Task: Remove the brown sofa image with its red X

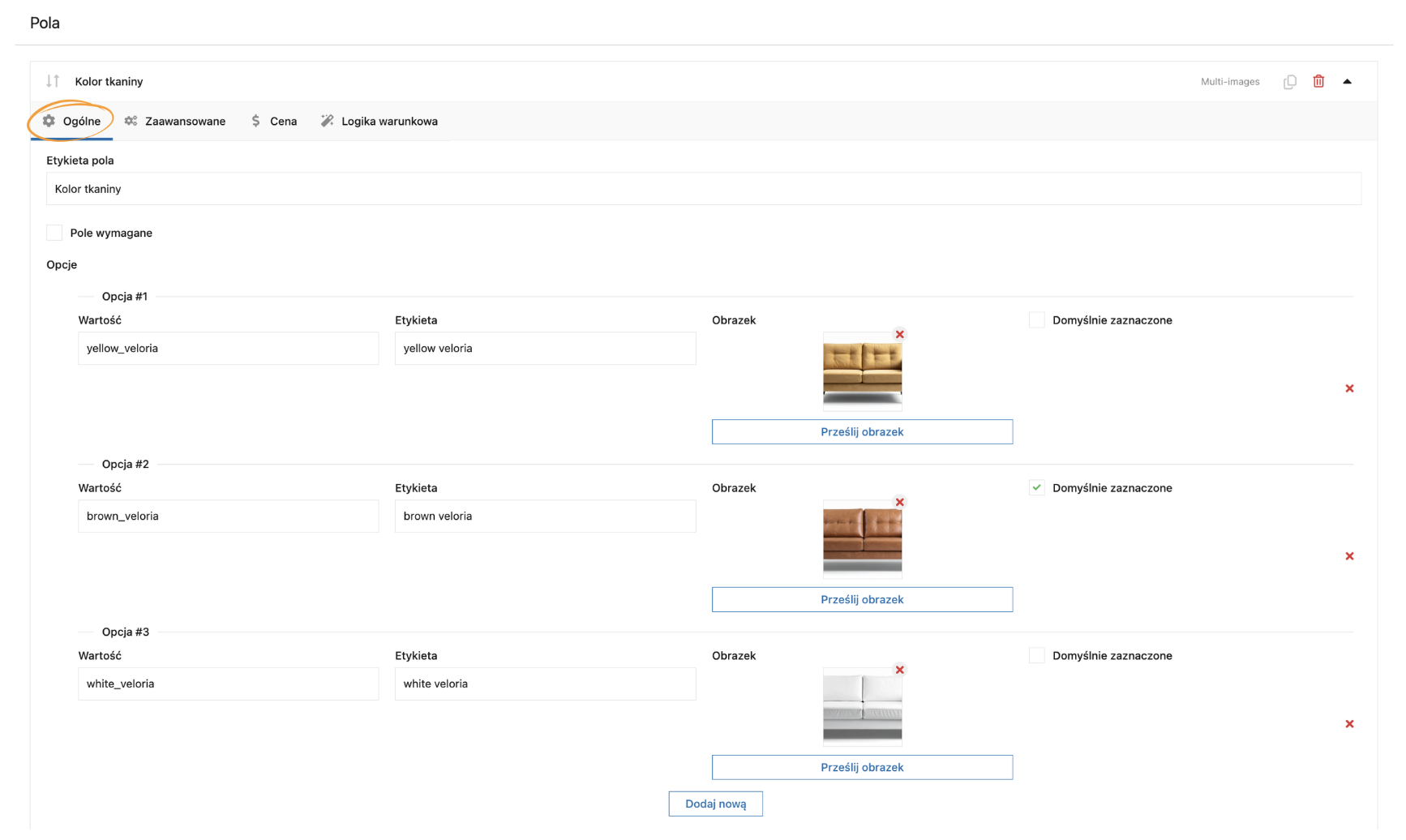Action: pyautogui.click(x=899, y=502)
